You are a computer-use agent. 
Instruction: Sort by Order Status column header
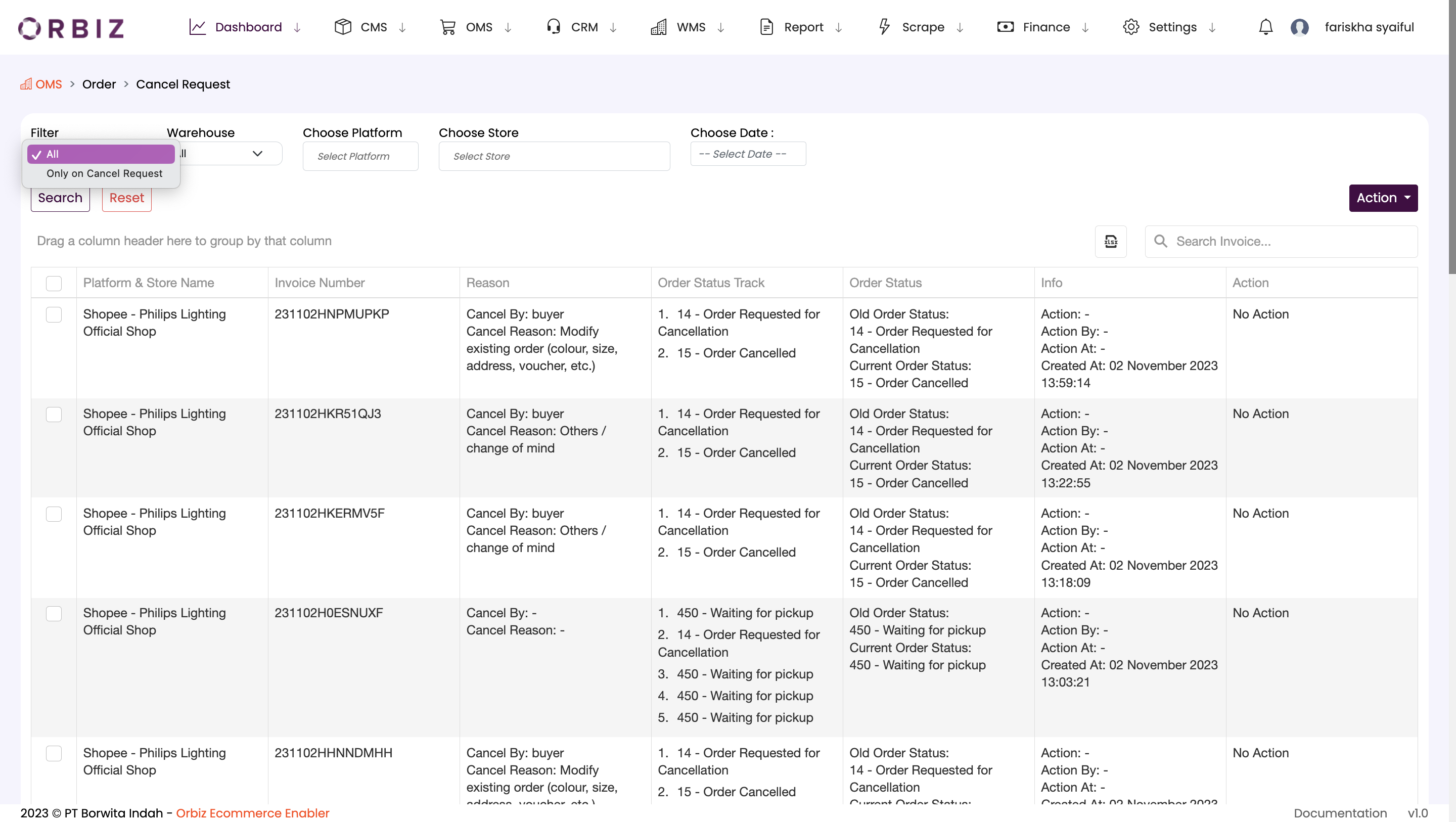coord(885,283)
